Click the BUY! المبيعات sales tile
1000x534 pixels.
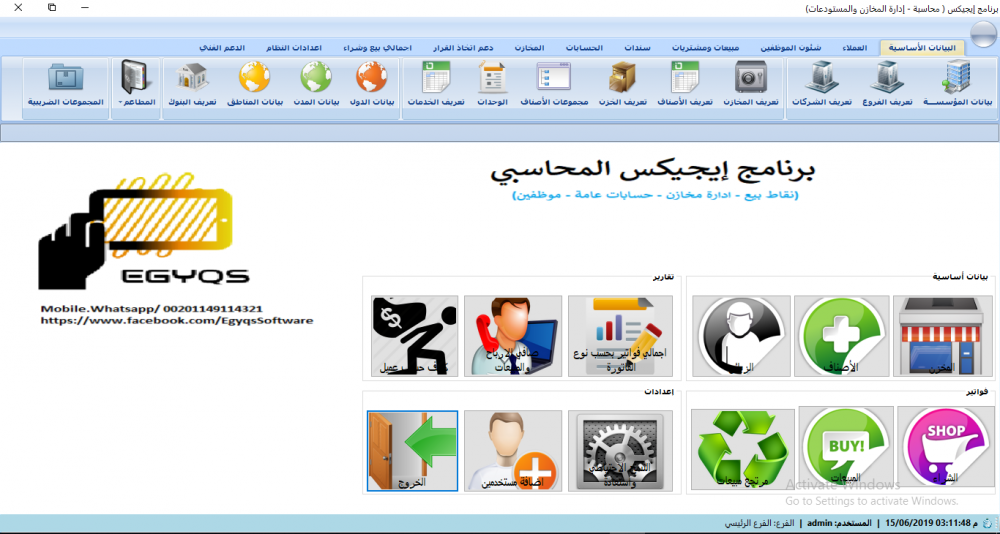[844, 447]
